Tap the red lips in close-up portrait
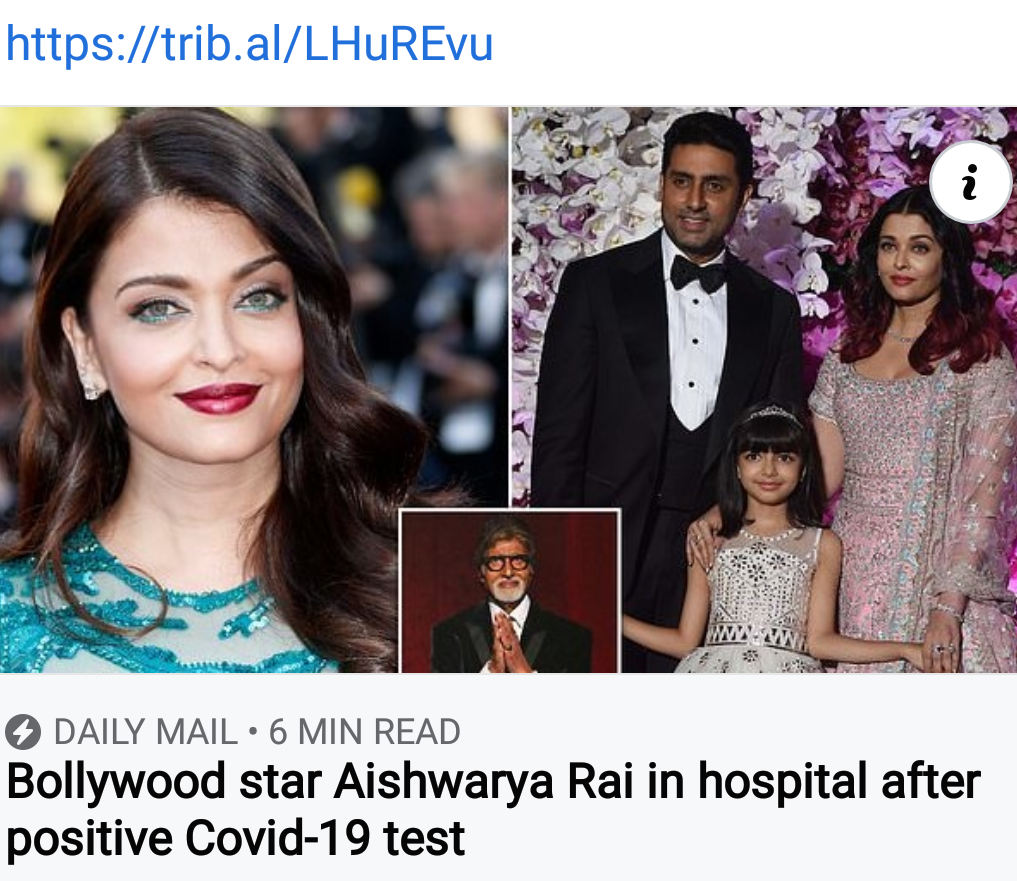 pyautogui.click(x=219, y=397)
